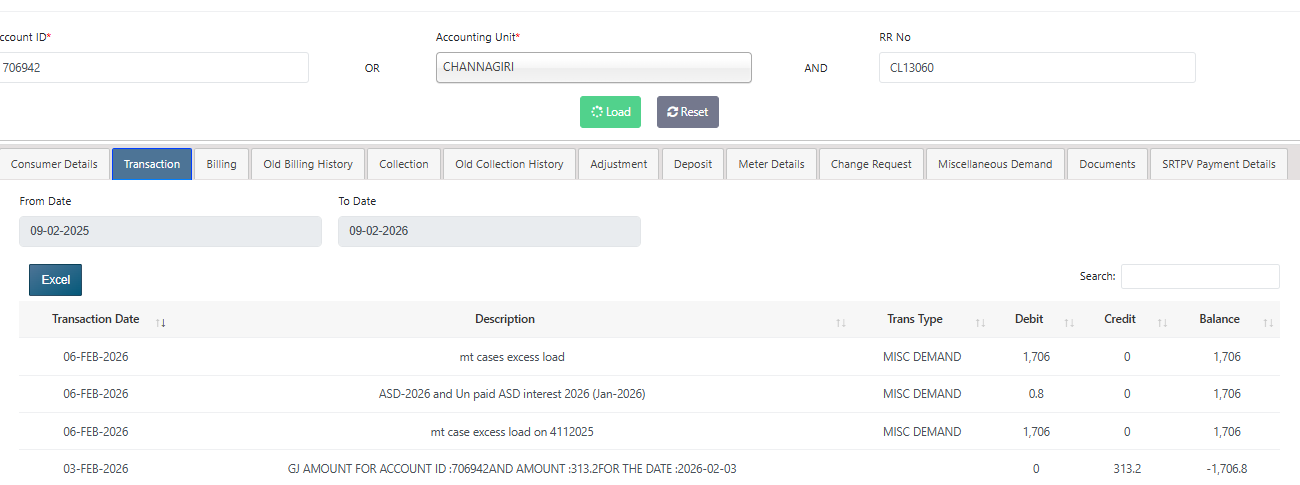Toggle sort icon on Trans Type column
This screenshot has width=1300, height=485.
(x=981, y=322)
